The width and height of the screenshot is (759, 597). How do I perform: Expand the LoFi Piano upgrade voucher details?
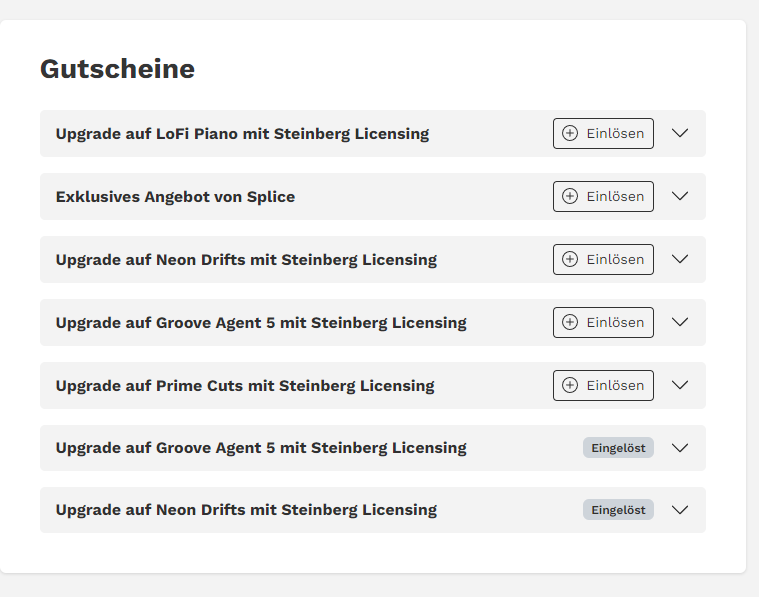point(680,133)
